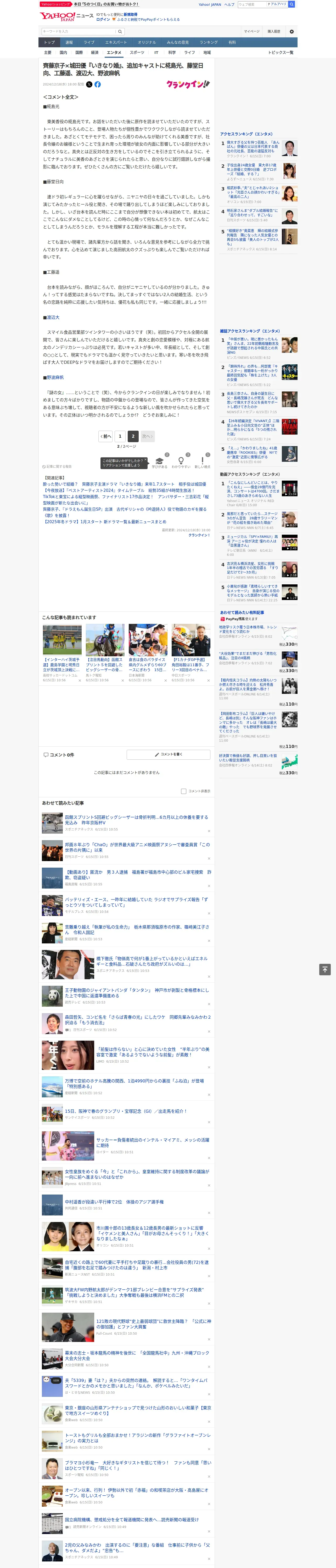Viewport: 336px width, 1568px height.
Task: Open settings via the gear icon
Action: (x=292, y=32)
